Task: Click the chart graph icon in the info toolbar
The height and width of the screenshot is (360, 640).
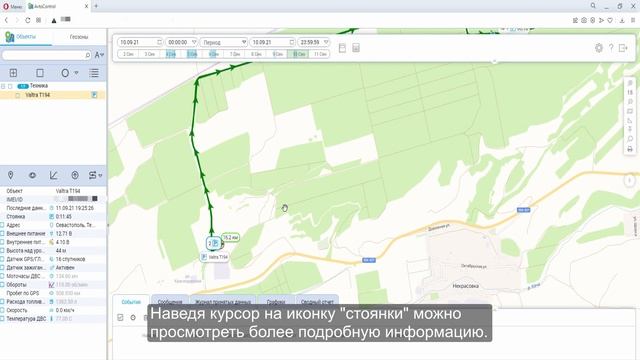Action: [x=53, y=175]
